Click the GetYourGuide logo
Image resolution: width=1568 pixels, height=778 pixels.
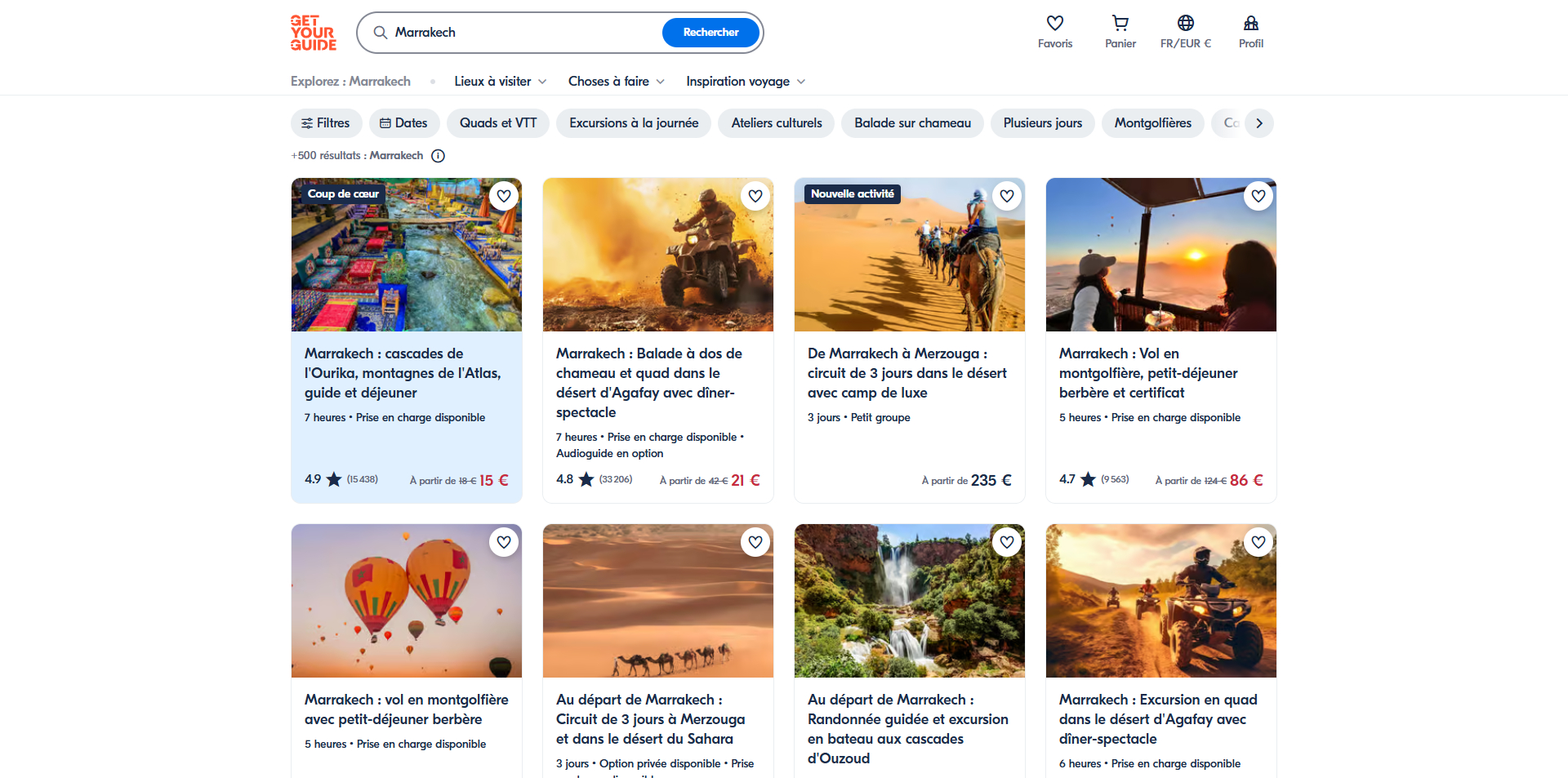tap(314, 33)
